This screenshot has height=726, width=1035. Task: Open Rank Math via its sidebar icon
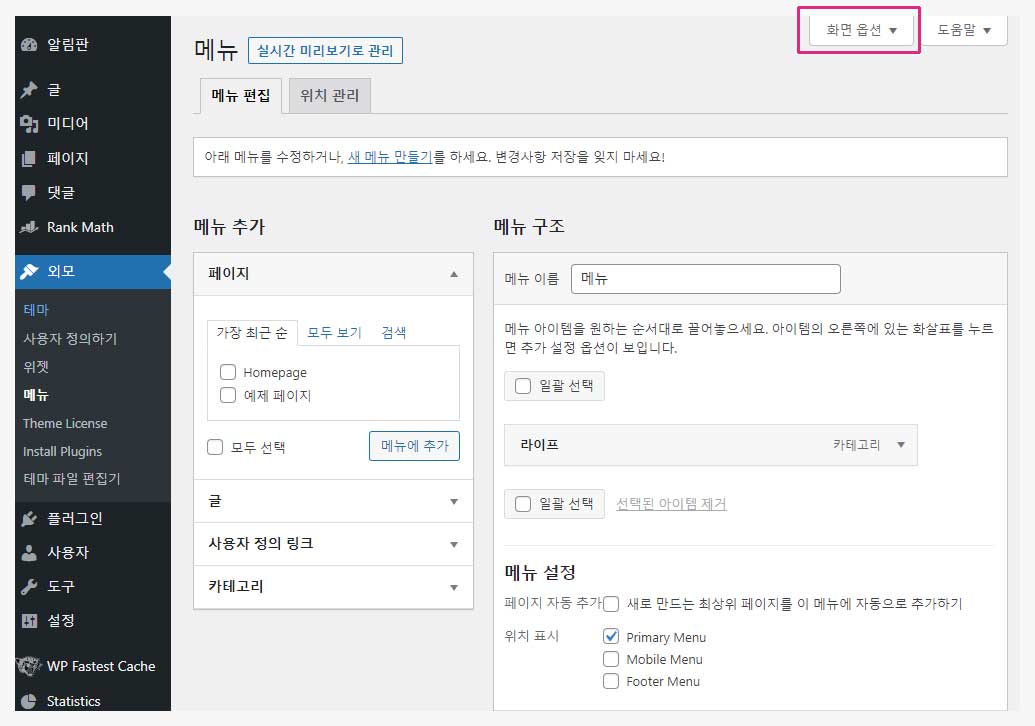pyautogui.click(x=29, y=227)
